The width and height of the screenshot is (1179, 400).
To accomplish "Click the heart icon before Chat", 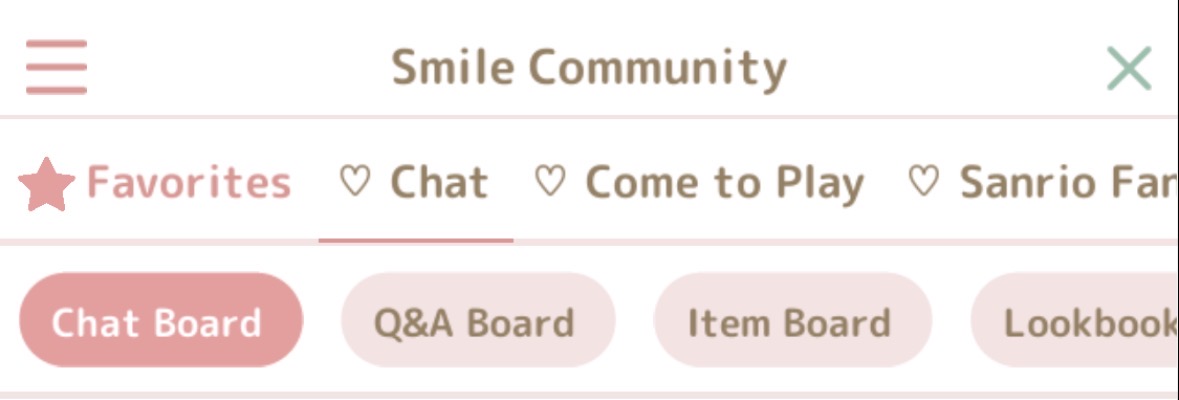I will (x=355, y=182).
